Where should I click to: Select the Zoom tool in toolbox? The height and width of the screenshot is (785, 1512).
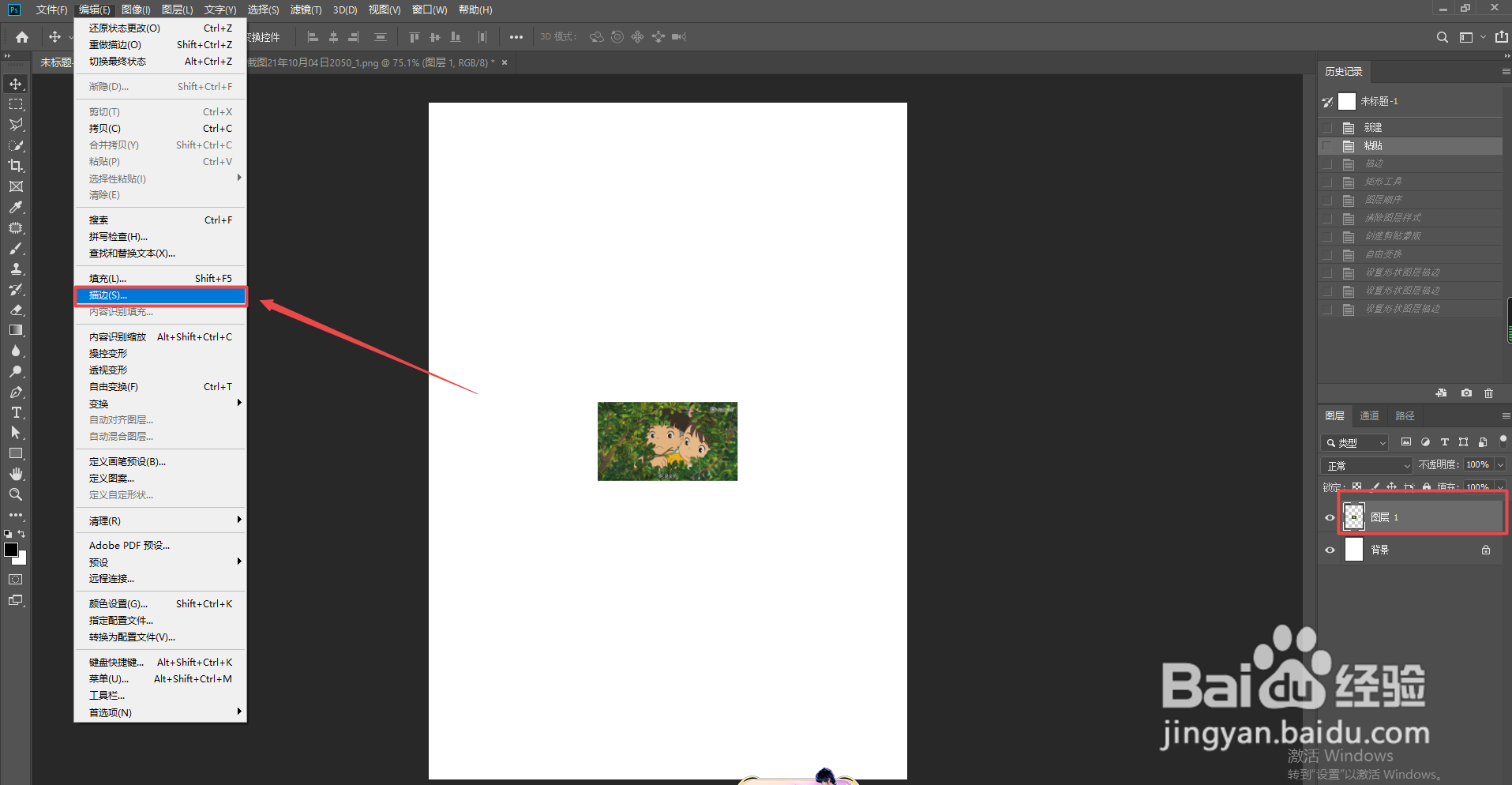[x=16, y=494]
